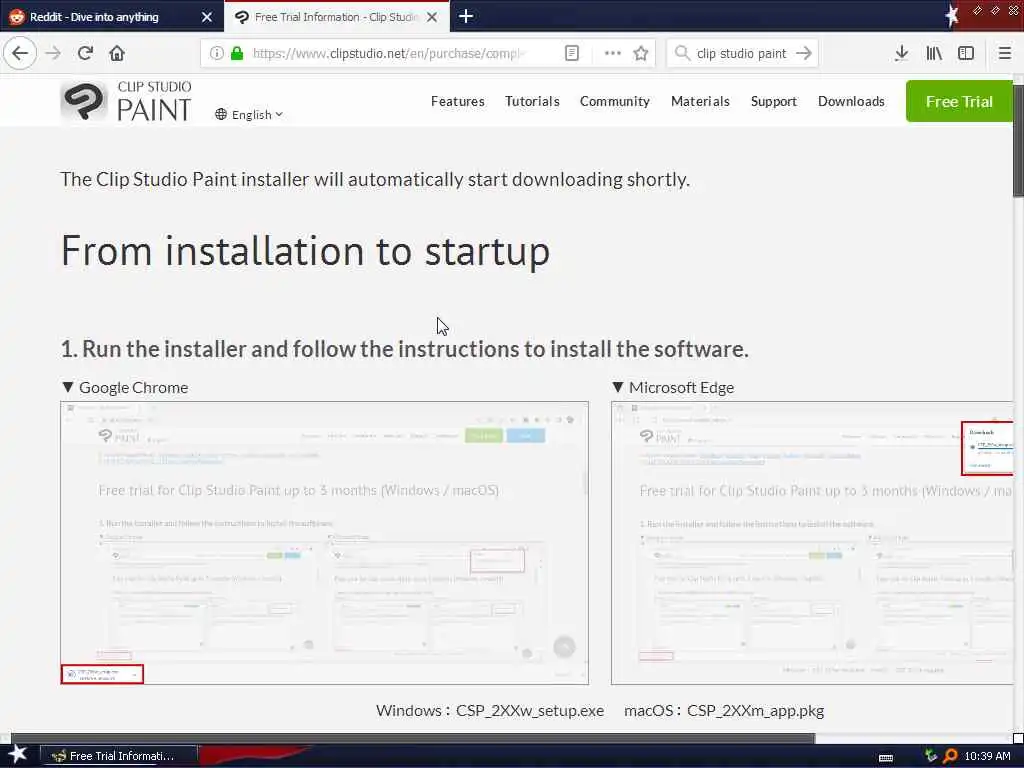Viewport: 1024px width, 768px height.
Task: Go back with the browser back arrow
Action: coord(20,54)
